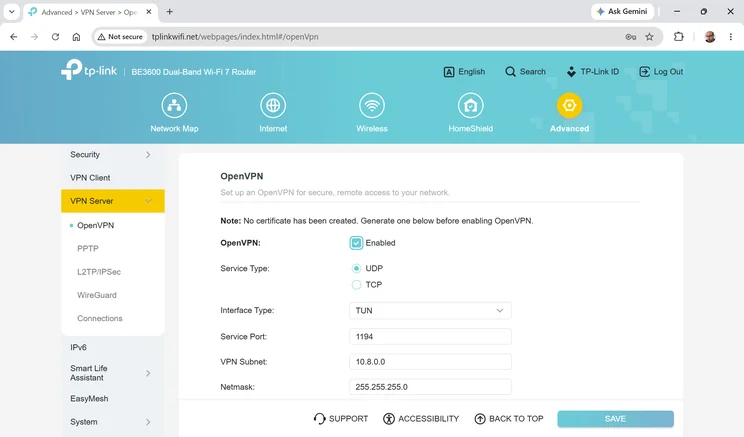Screen dimensions: 744x437
Task: Open the HomeShield section icon
Action: pyautogui.click(x=470, y=105)
